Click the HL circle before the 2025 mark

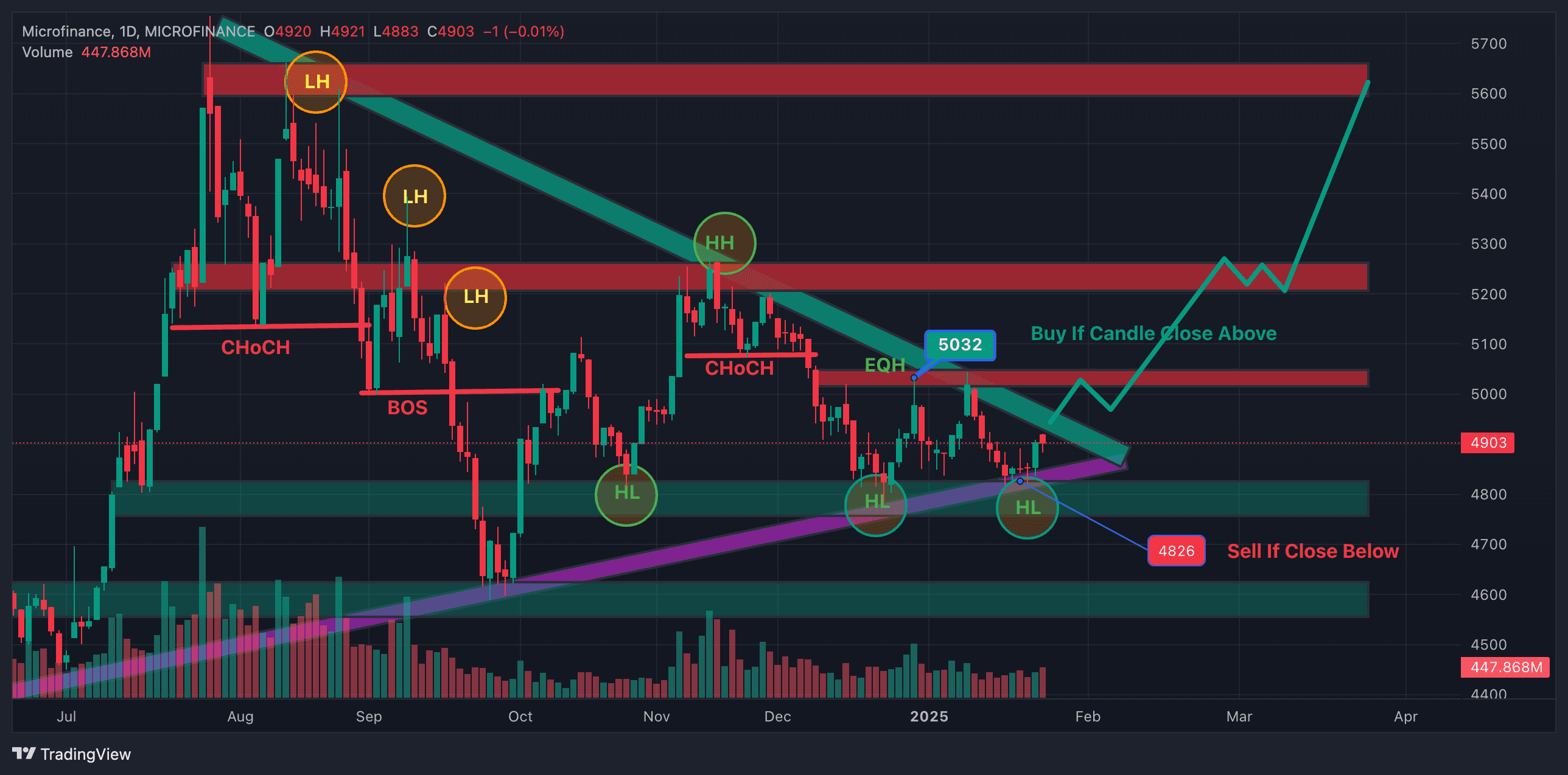pyautogui.click(x=876, y=505)
